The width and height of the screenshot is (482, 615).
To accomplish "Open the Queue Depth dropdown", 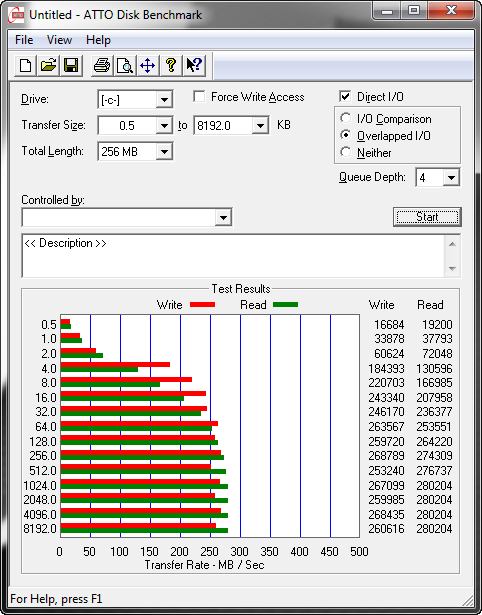I will pos(451,178).
